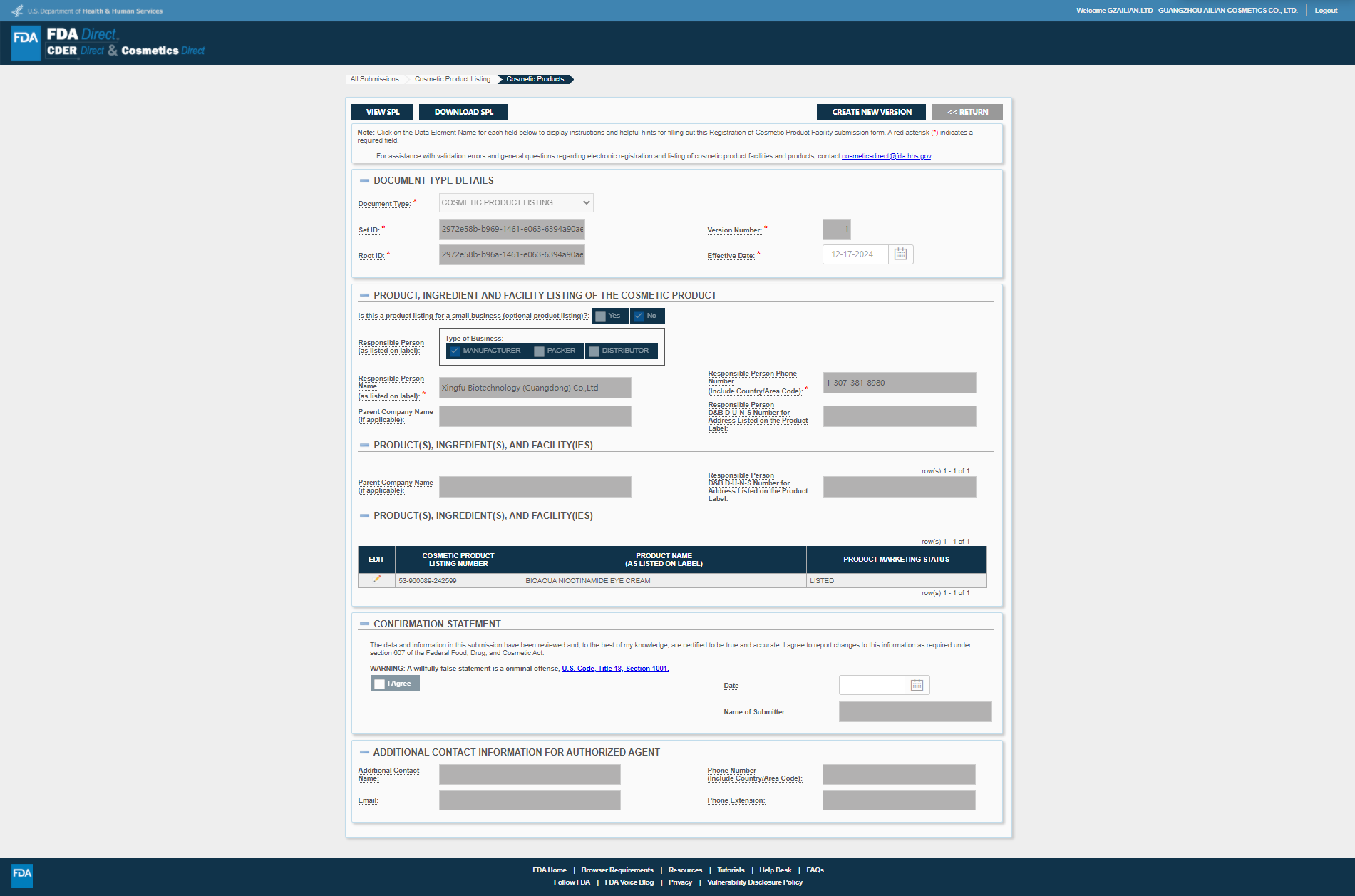
Task: Click the CREATE NEW VERSION button
Action: [x=871, y=113]
